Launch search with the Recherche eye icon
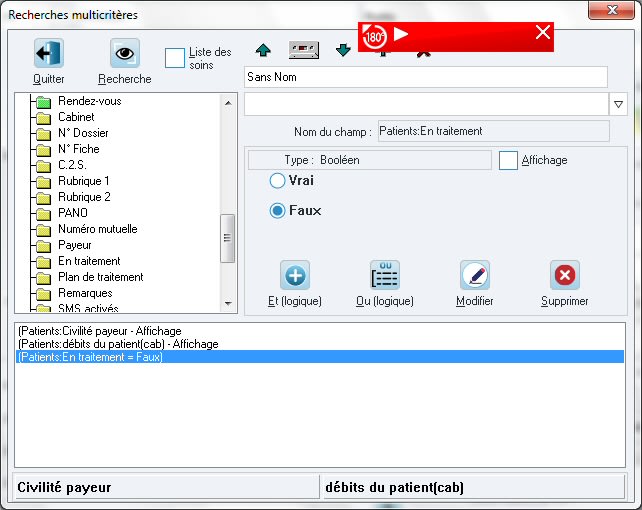The width and height of the screenshot is (642, 510). point(125,54)
